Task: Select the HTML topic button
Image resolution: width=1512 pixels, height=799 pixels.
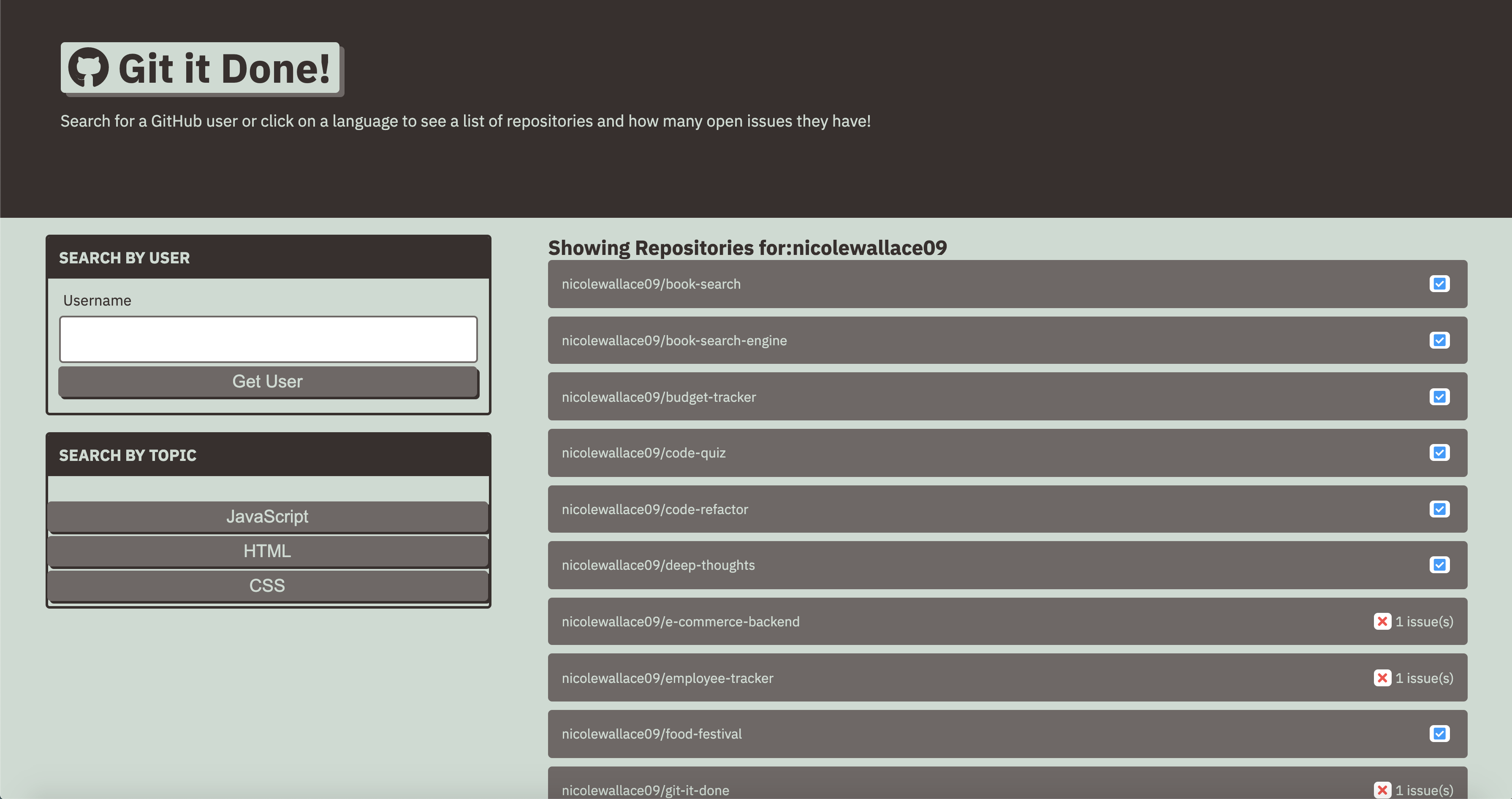Action: point(268,551)
